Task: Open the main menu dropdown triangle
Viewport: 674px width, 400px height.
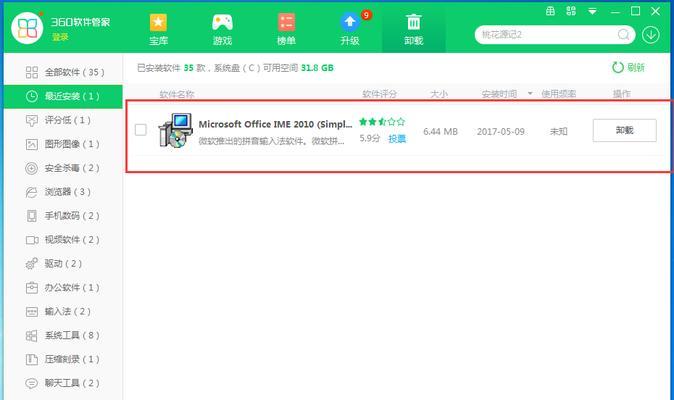Action: coord(592,12)
